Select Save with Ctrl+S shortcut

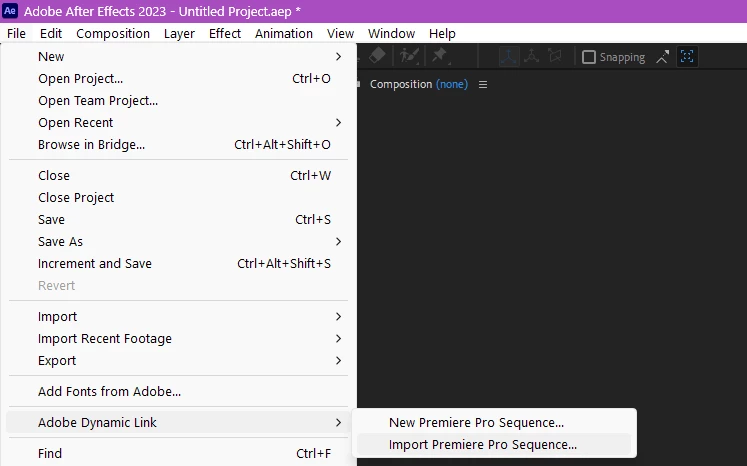178,219
